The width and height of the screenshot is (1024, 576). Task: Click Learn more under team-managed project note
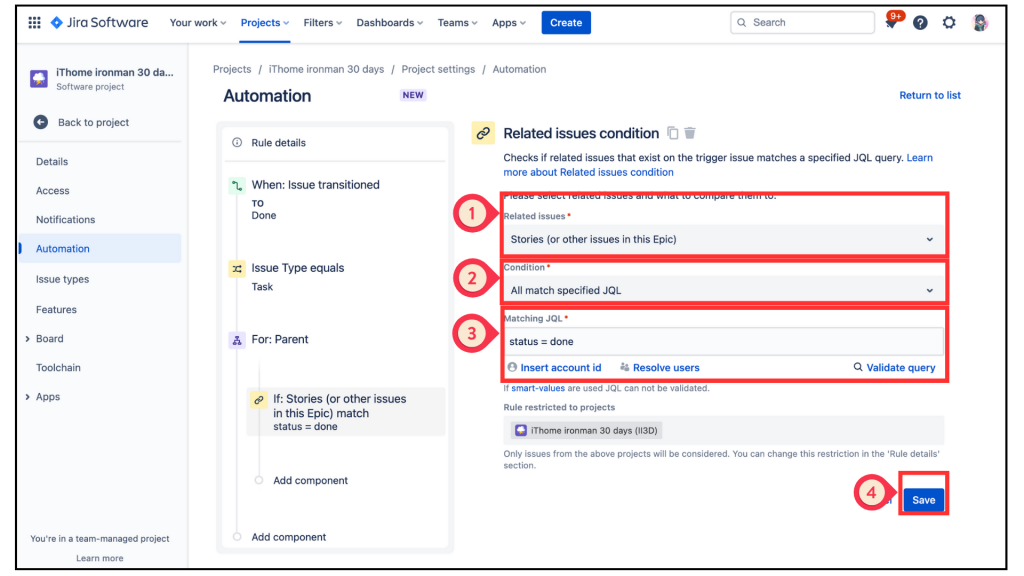99,558
